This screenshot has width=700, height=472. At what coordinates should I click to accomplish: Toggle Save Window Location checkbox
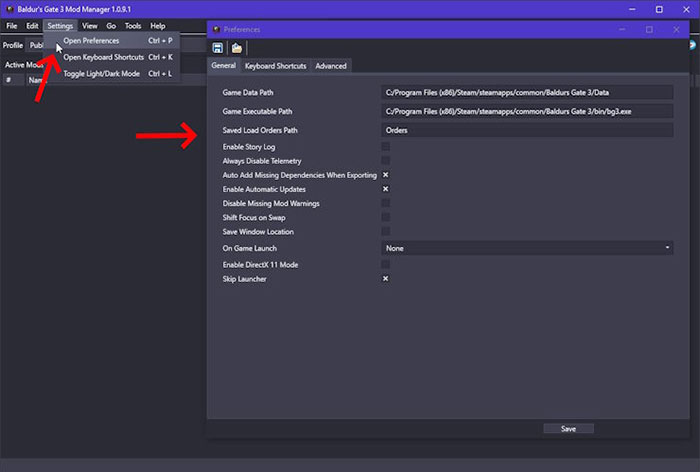tap(385, 232)
